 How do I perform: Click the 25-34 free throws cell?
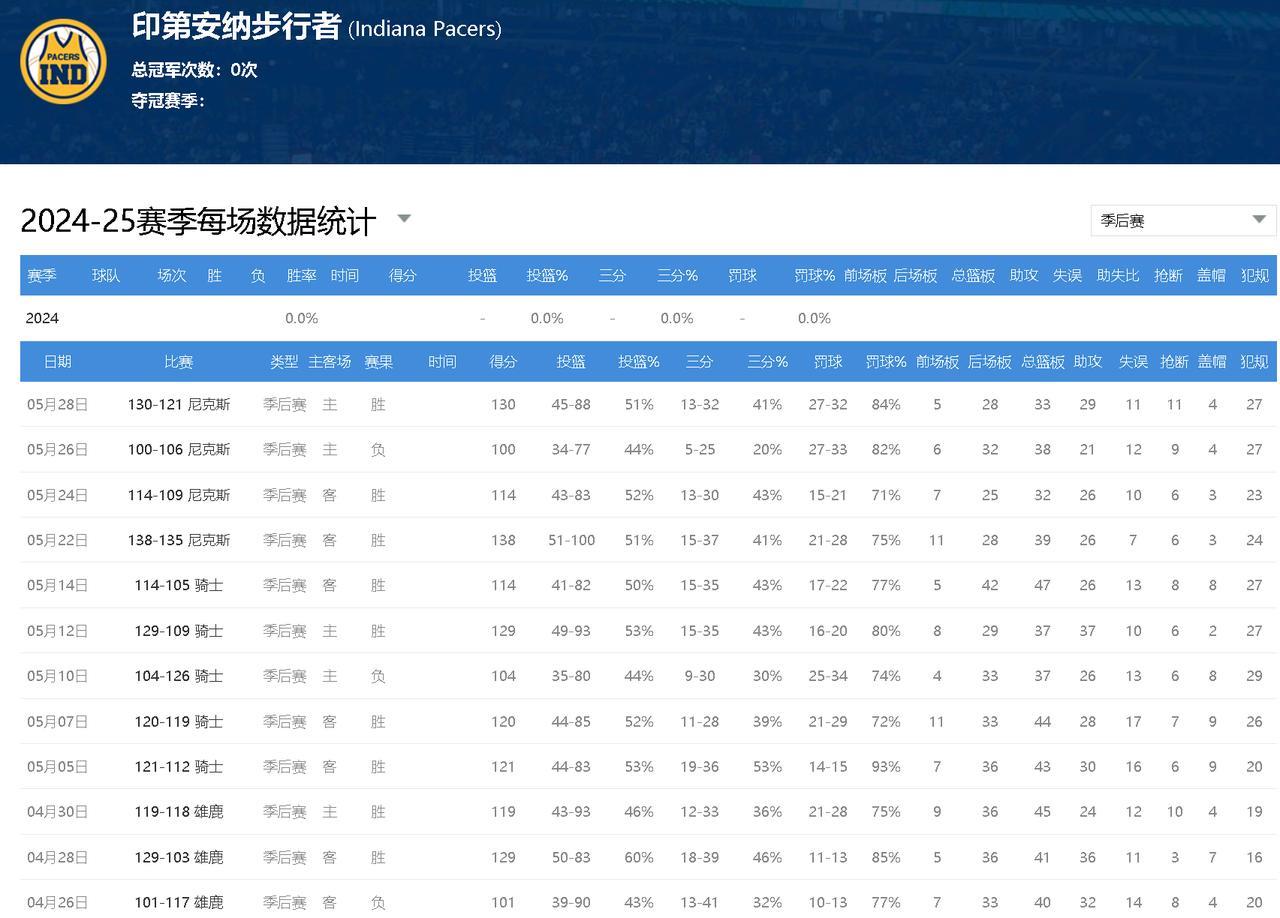coord(828,676)
